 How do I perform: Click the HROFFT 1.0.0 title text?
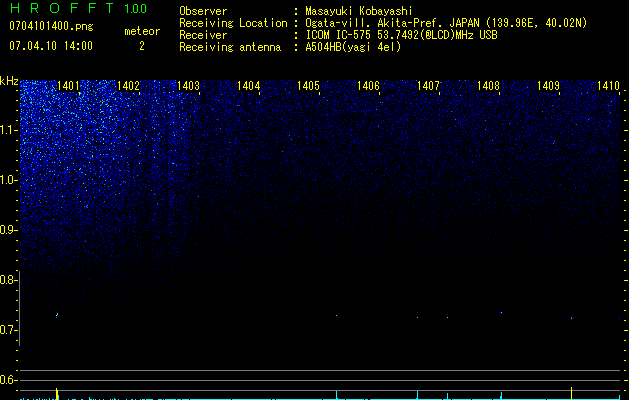coord(78,8)
